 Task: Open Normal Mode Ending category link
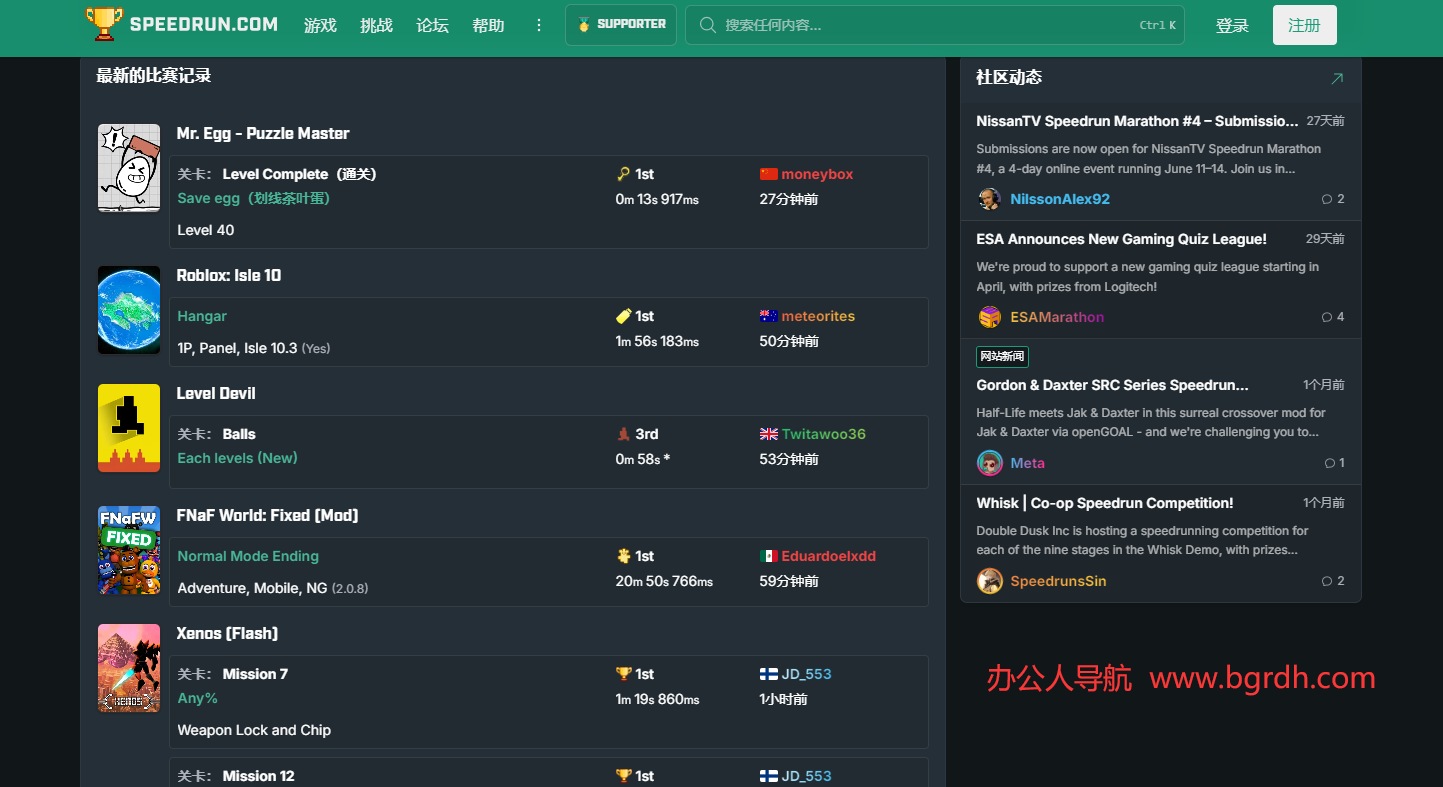click(x=248, y=556)
